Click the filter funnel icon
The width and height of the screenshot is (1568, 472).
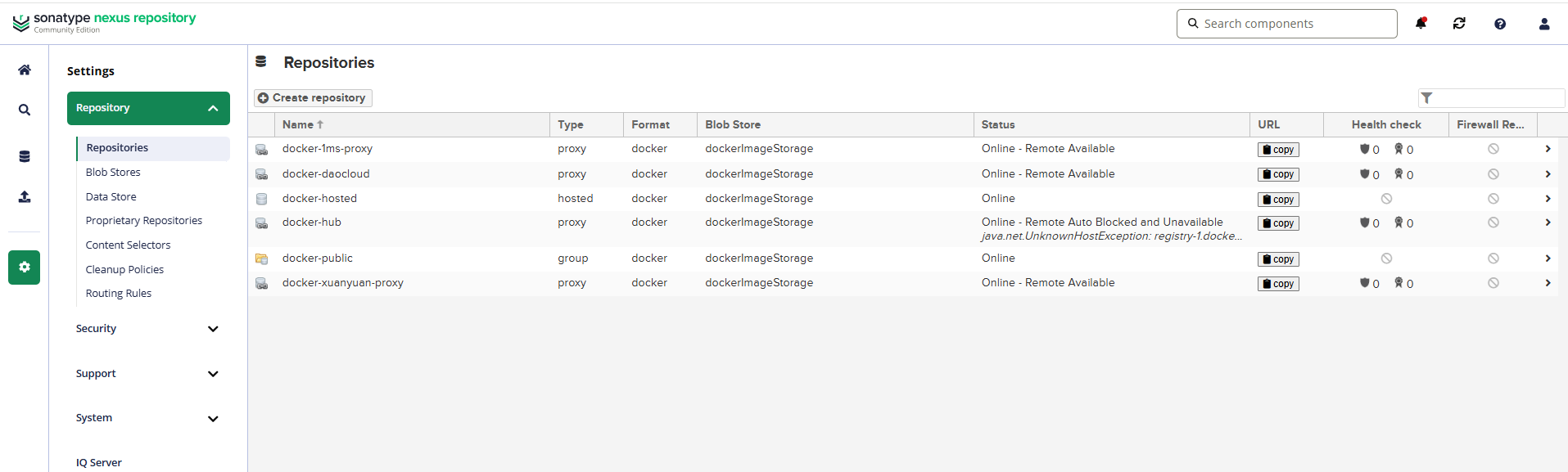(1427, 98)
